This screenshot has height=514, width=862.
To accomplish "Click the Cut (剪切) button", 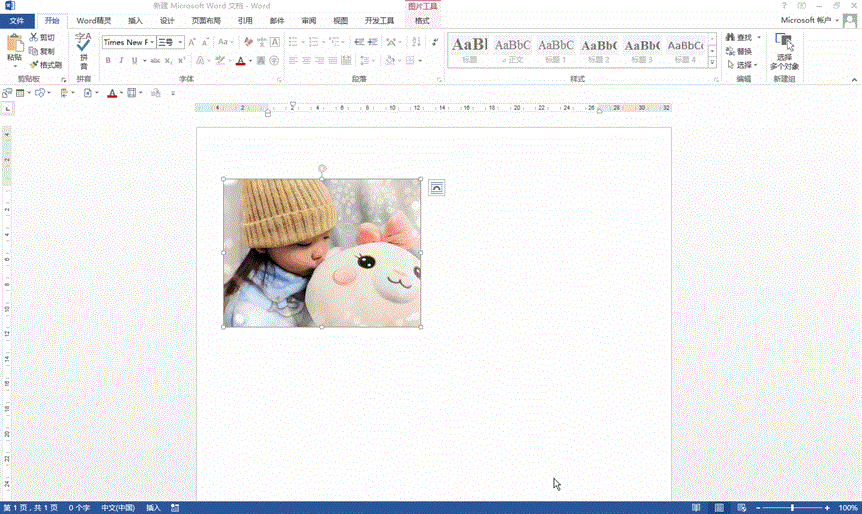I will [42, 37].
